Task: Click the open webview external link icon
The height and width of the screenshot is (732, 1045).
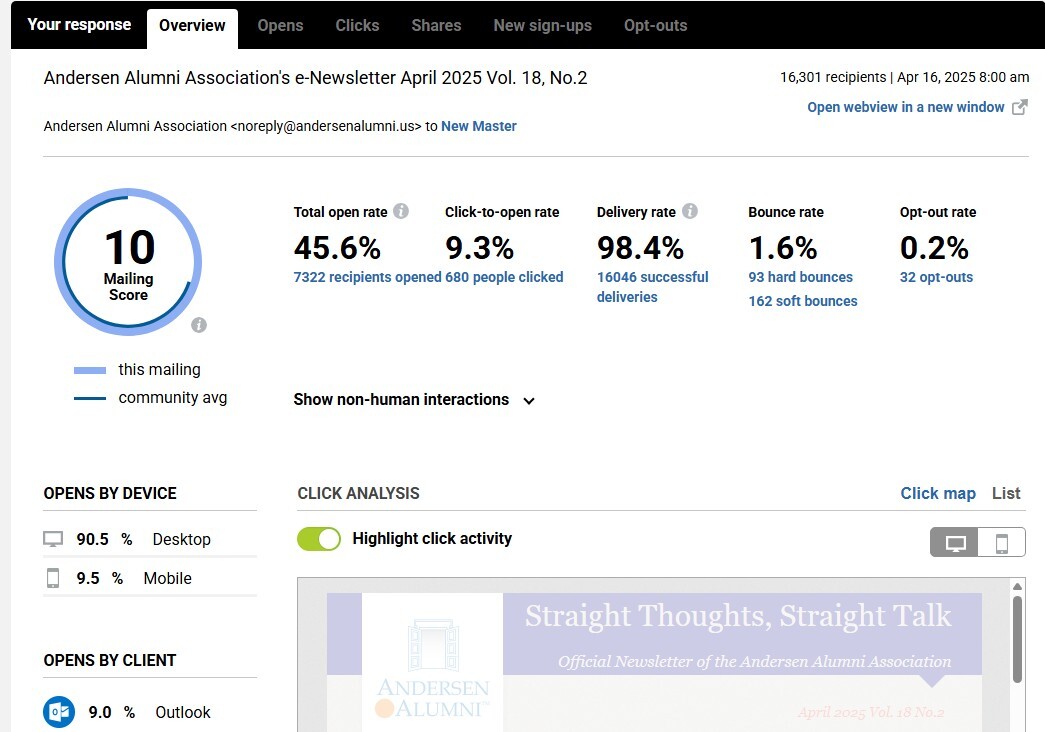Action: click(1019, 107)
